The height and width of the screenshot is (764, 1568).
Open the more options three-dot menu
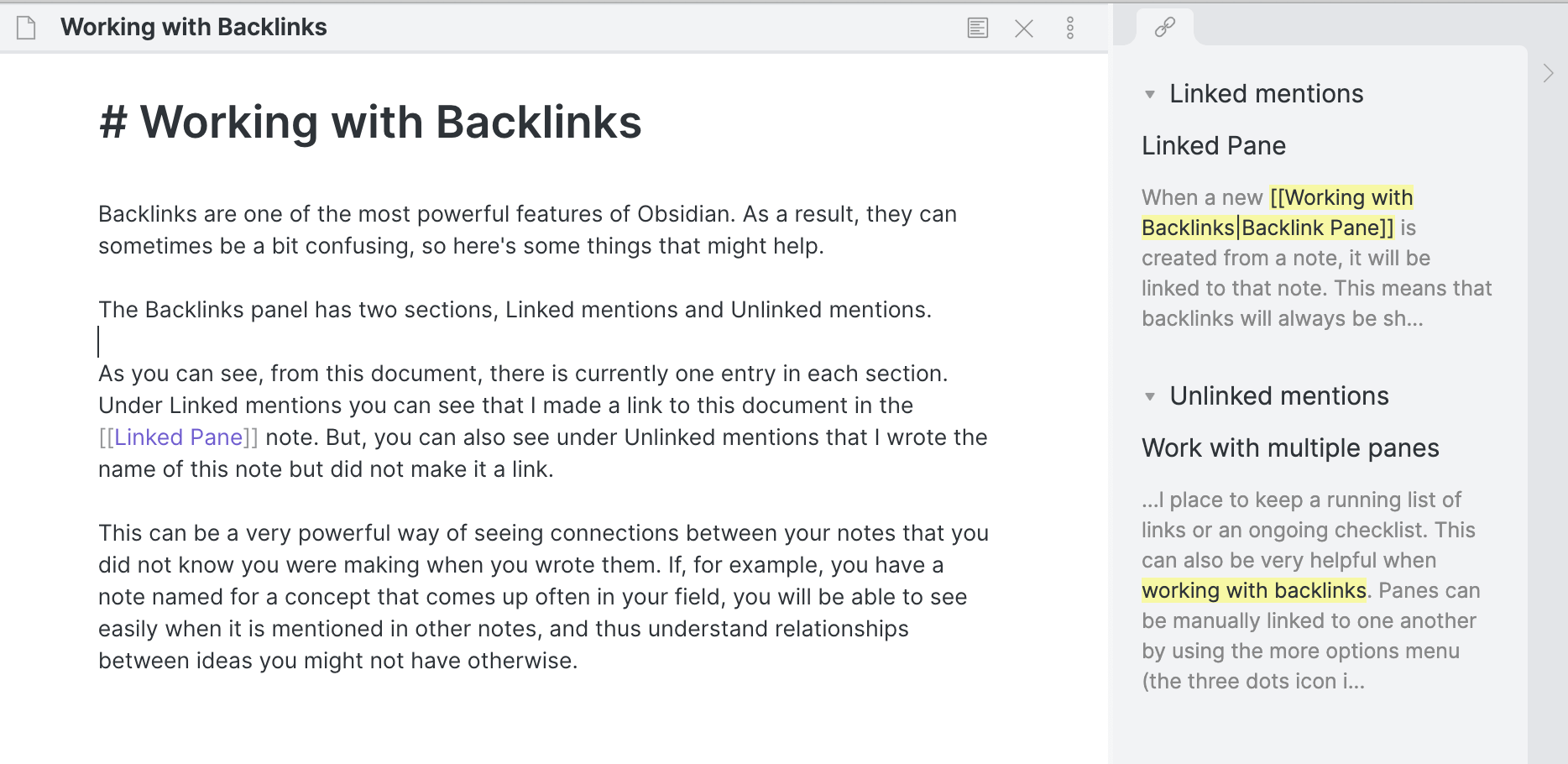point(1070,28)
